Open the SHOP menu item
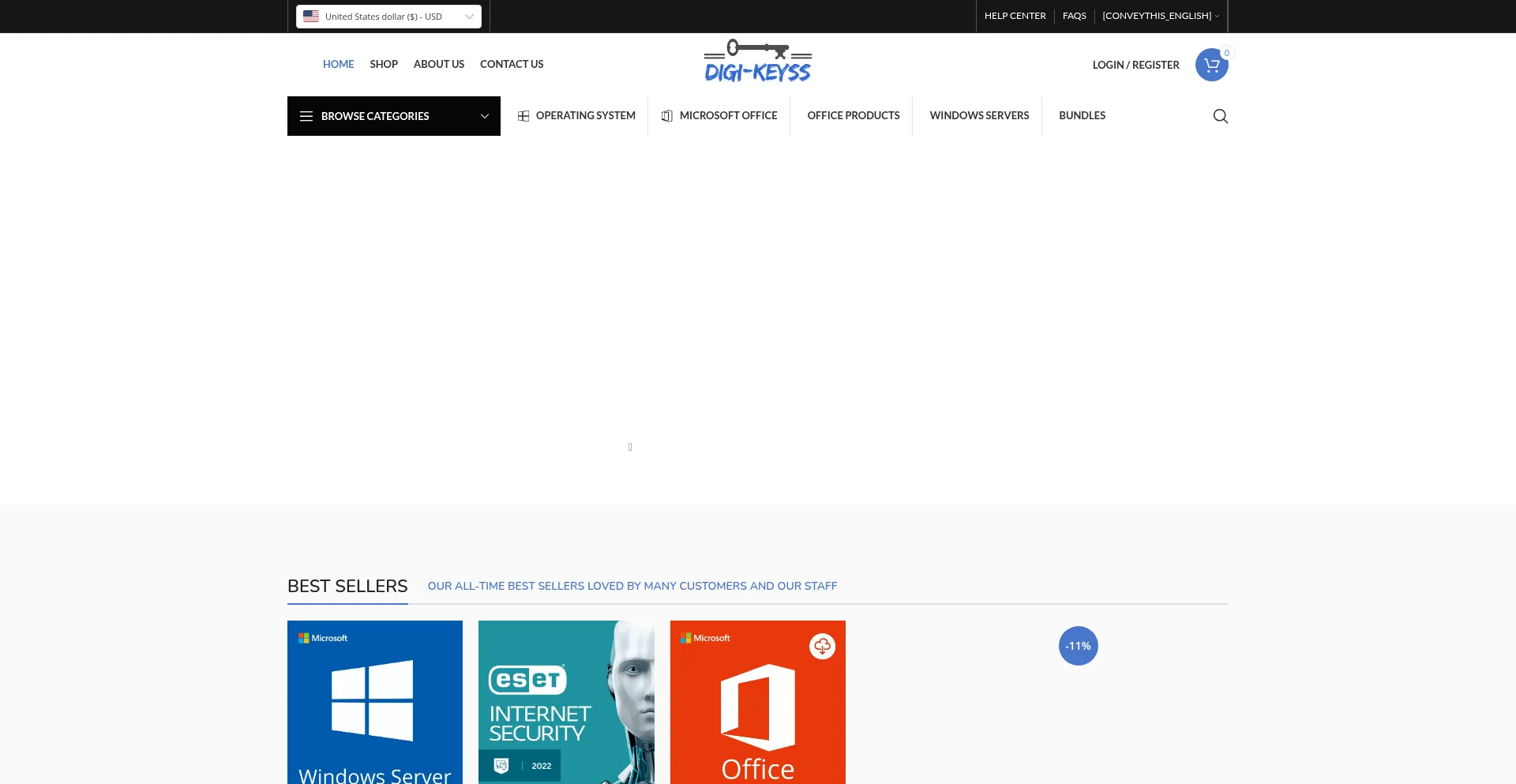The height and width of the screenshot is (784, 1516). [x=384, y=64]
